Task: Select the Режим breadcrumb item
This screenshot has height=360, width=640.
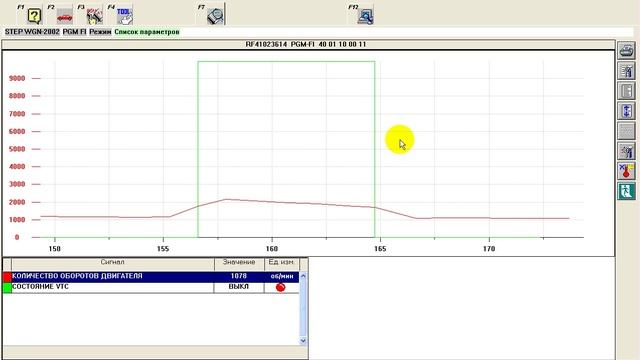Action: tap(100, 32)
